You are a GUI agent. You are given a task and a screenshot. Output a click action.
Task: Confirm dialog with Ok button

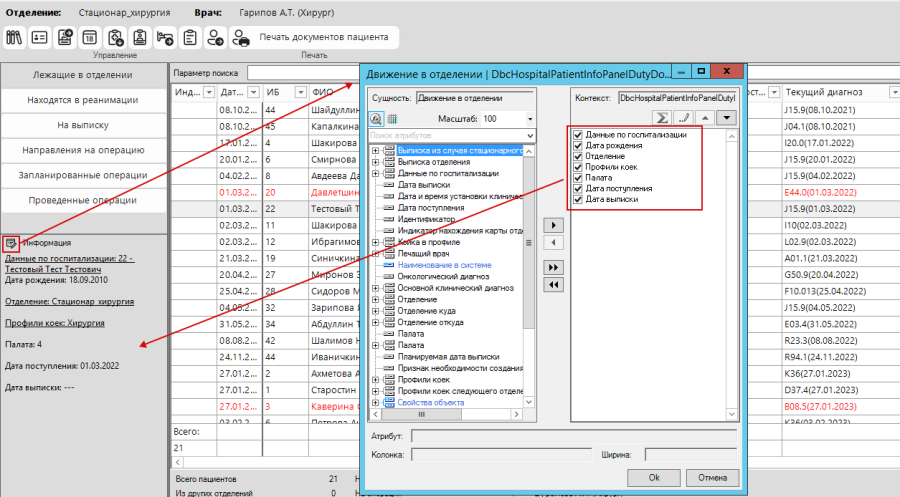(654, 477)
